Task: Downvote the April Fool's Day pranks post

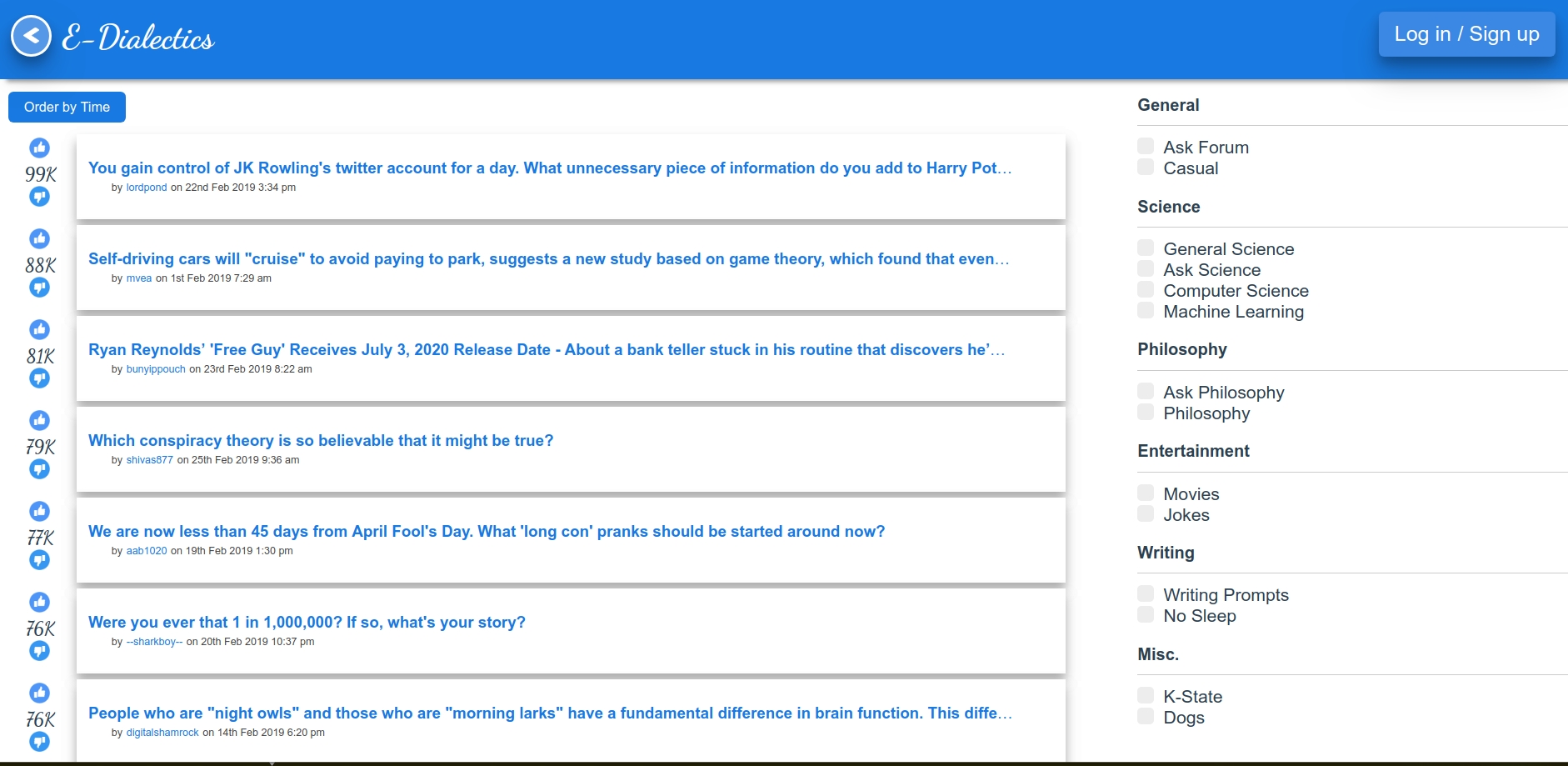Action: (40, 560)
